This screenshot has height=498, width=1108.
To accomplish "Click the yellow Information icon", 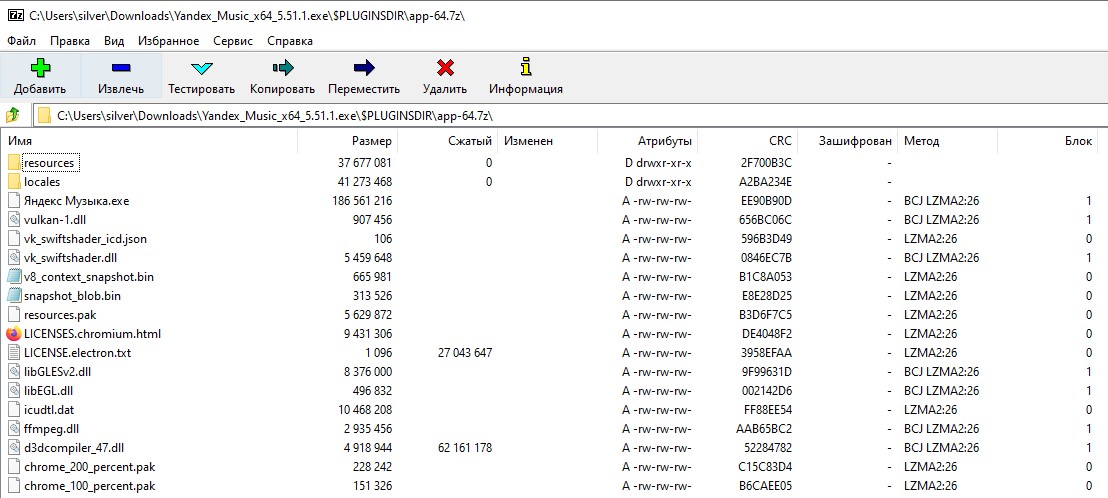I will (526, 67).
